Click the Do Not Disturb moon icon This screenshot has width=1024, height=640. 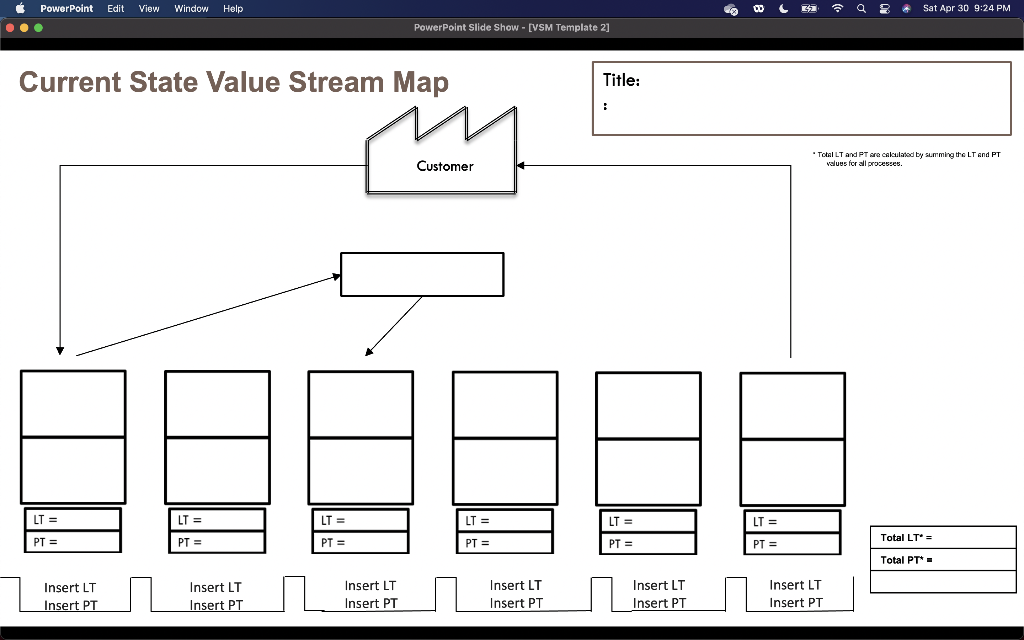[783, 9]
